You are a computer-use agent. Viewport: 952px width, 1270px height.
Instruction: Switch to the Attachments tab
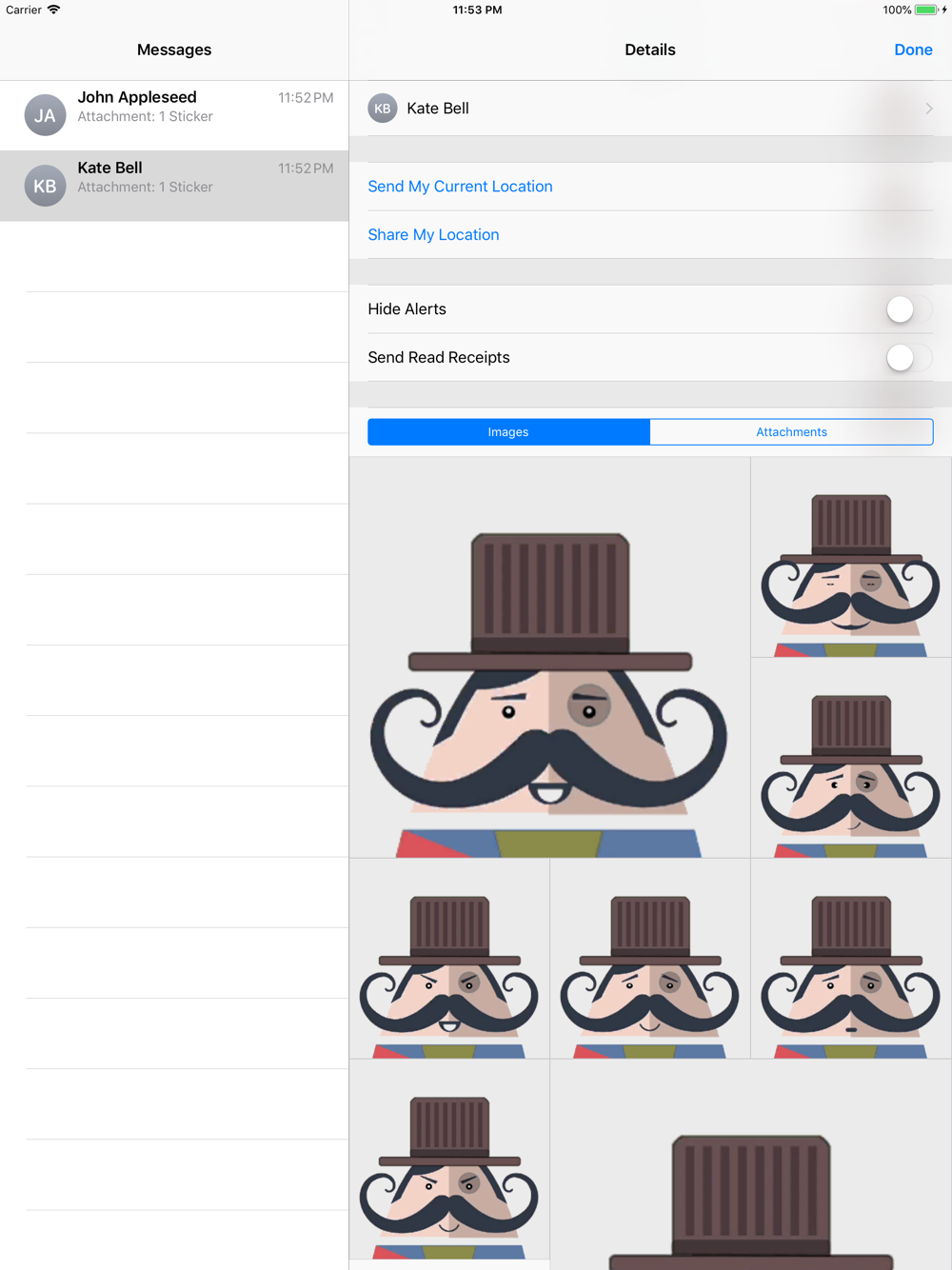(791, 432)
